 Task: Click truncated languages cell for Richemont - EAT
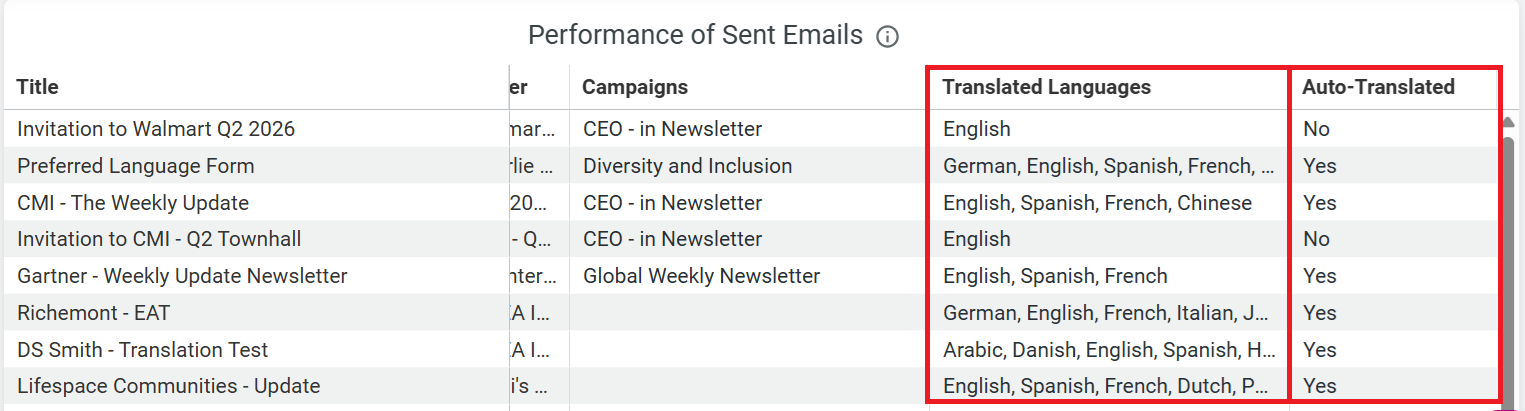[x=1108, y=313]
